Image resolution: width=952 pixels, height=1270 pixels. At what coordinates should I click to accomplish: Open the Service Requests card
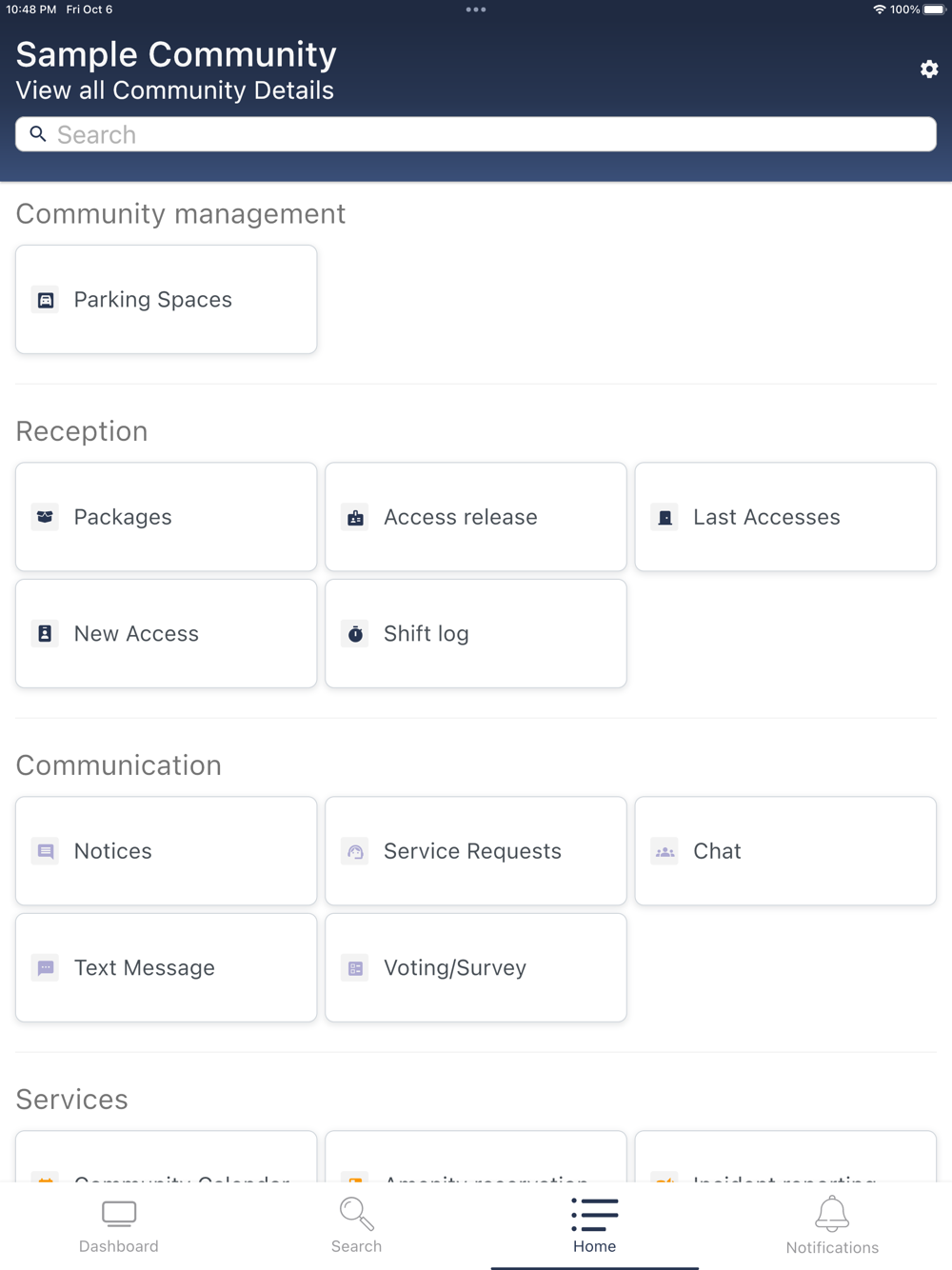[x=476, y=851]
